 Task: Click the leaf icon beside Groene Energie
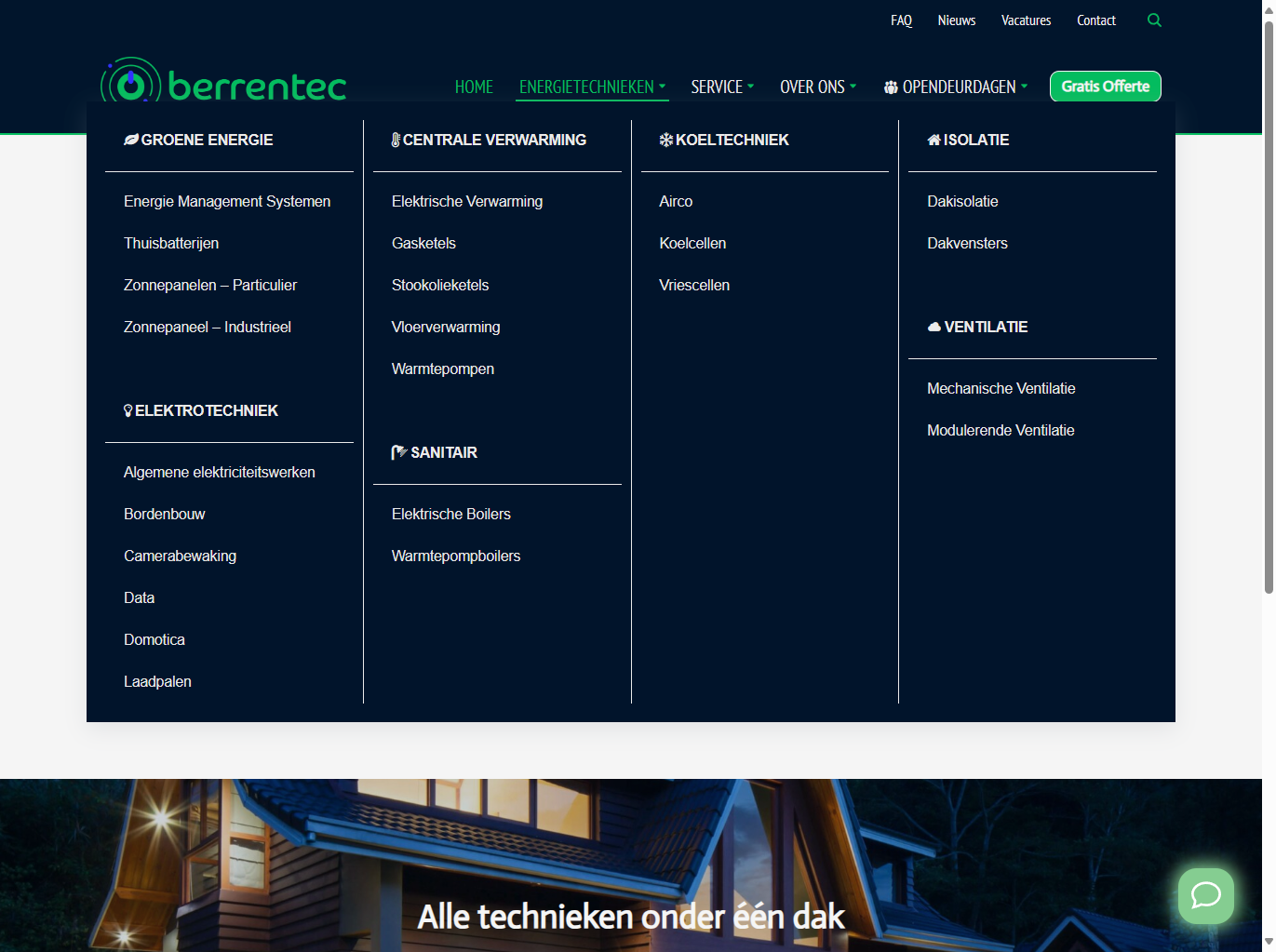(x=131, y=140)
